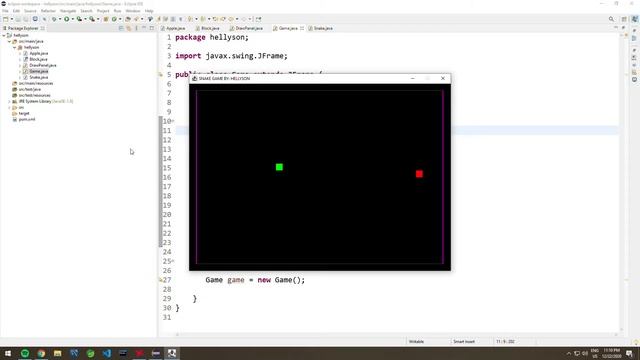Click the Debug bug icon in toolbar
640x360 pixels.
coord(54,19)
